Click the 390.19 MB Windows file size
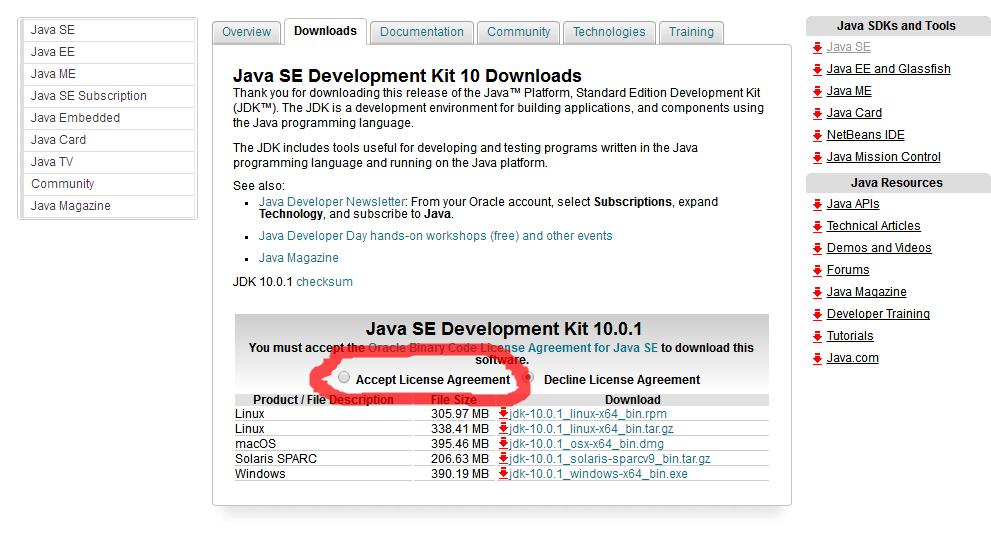 tap(460, 474)
